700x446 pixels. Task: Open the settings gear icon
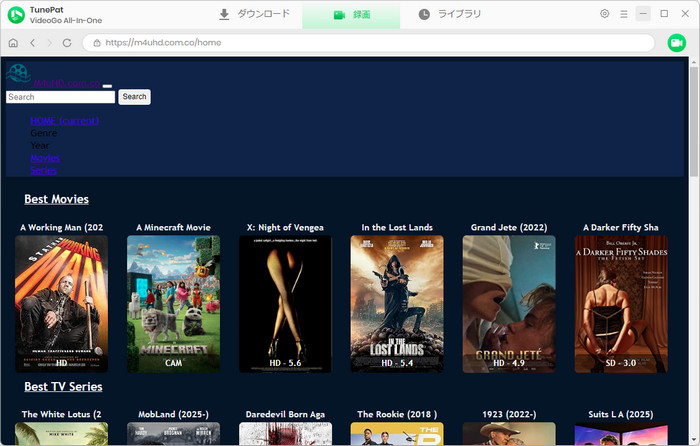[604, 14]
